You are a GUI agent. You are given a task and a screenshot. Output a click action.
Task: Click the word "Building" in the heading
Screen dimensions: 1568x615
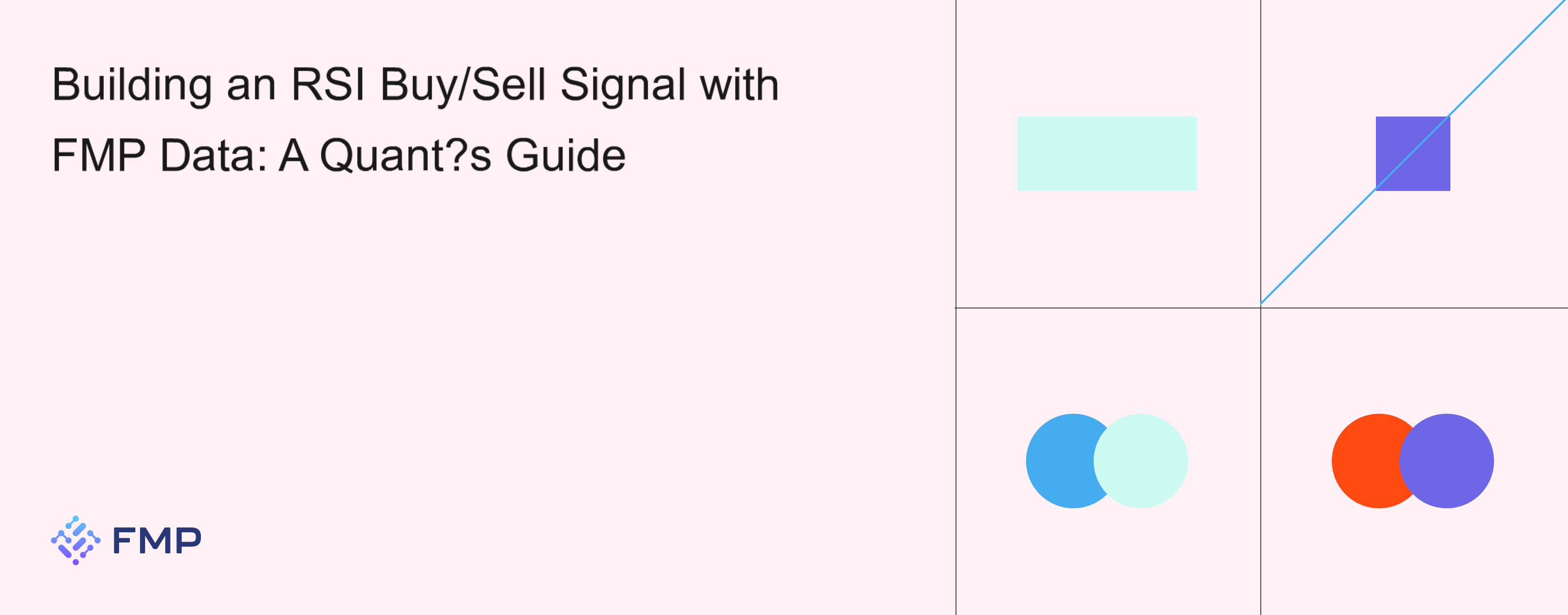pyautogui.click(x=132, y=86)
